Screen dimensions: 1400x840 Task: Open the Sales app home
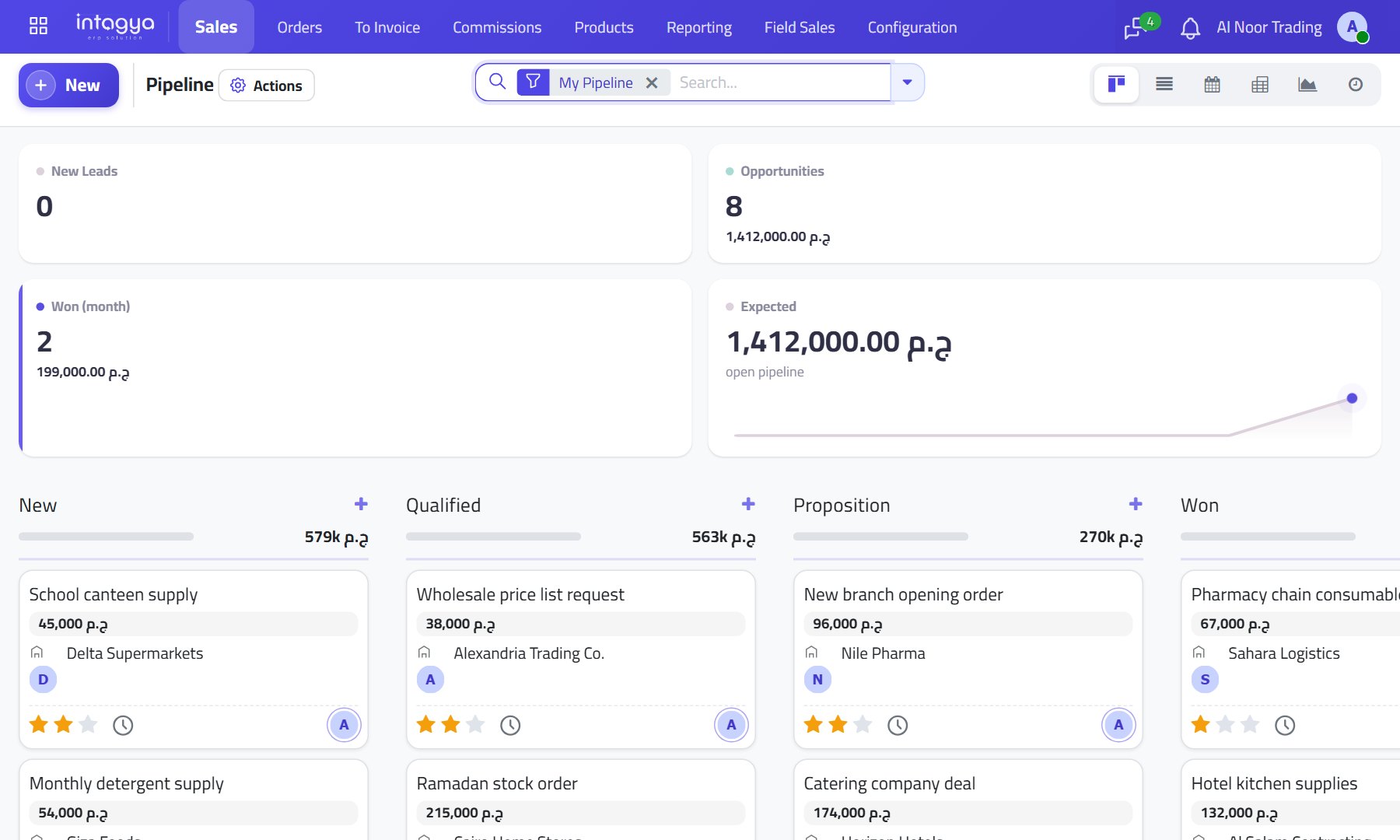[216, 27]
